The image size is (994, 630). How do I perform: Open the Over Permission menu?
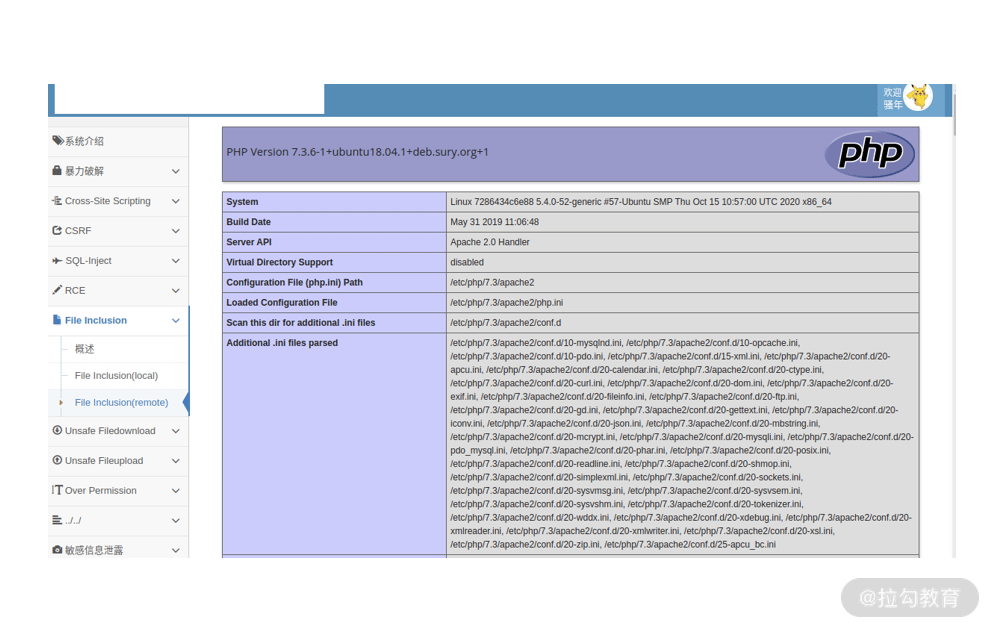[118, 491]
